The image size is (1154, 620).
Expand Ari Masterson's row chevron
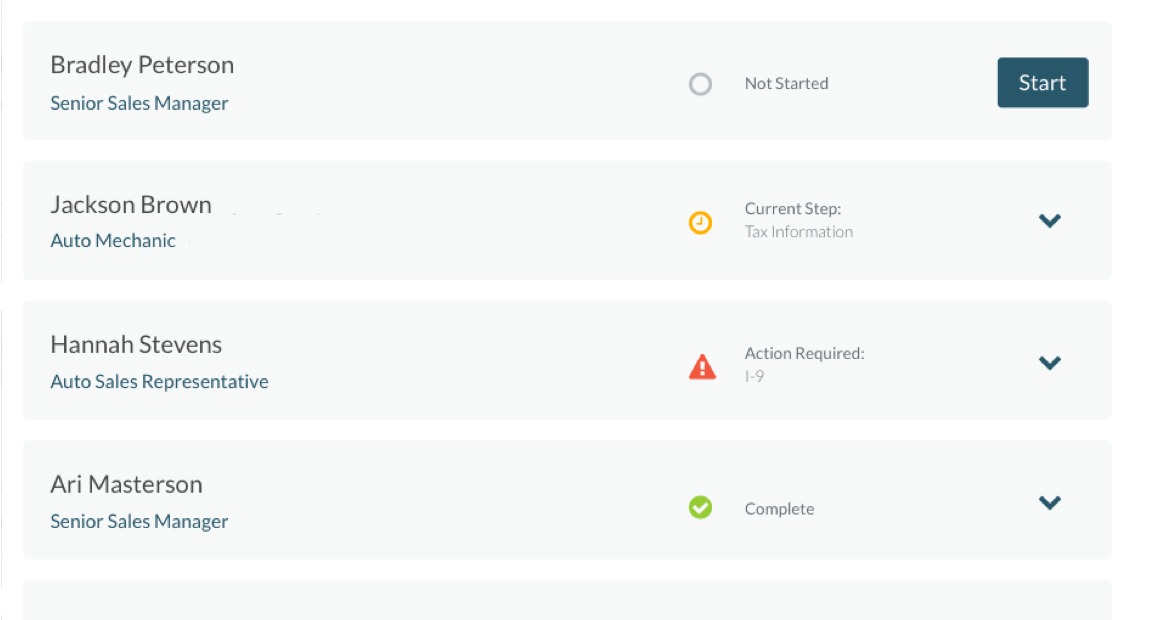(1049, 503)
